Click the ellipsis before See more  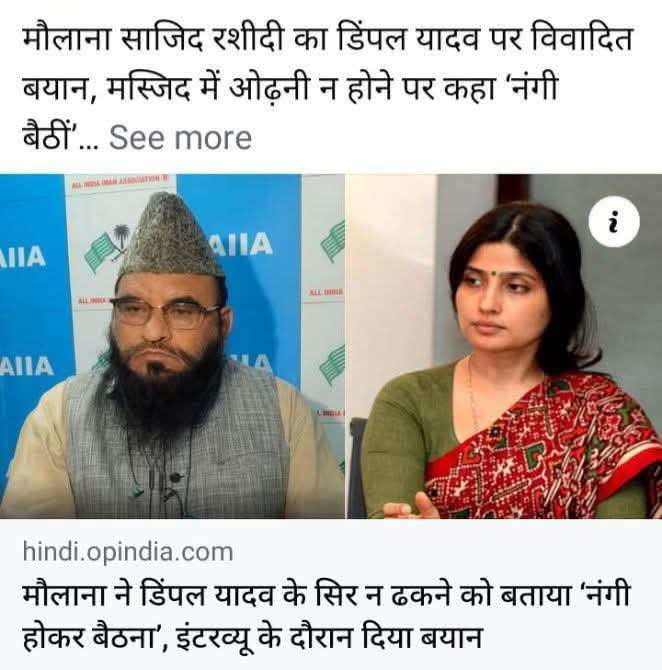click(x=88, y=145)
